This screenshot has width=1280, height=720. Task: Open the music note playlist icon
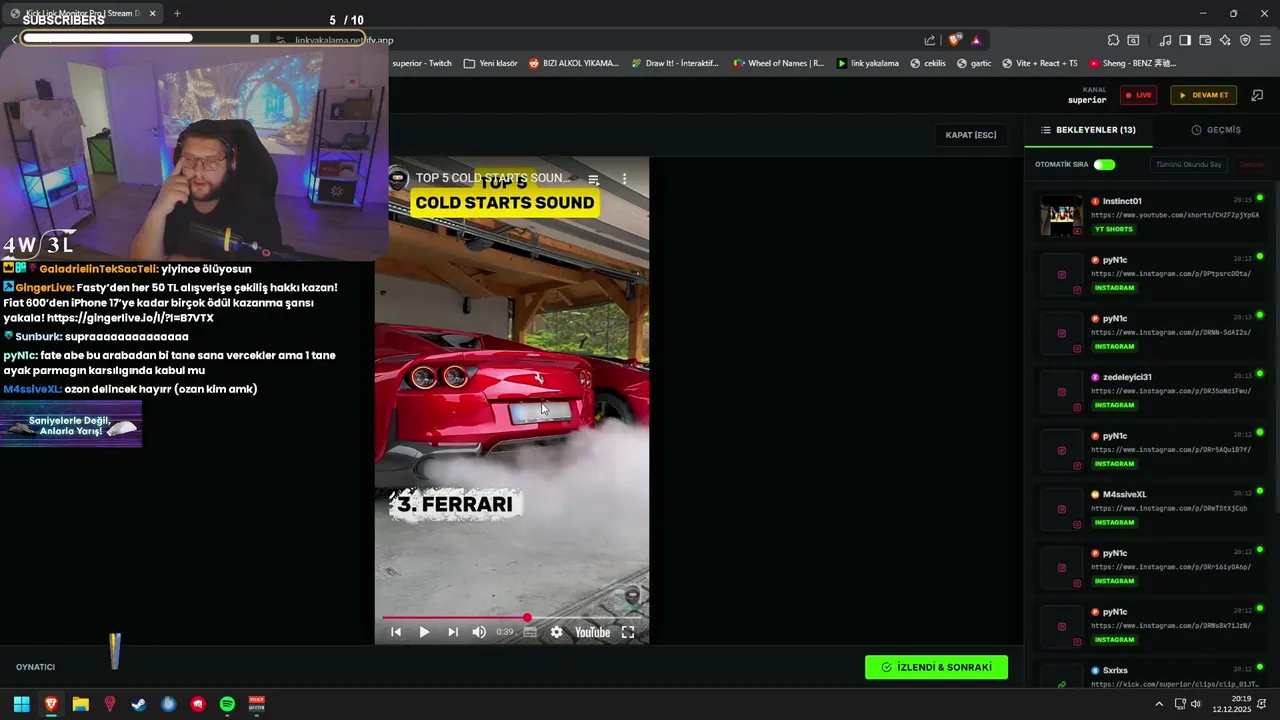[x=1165, y=40]
